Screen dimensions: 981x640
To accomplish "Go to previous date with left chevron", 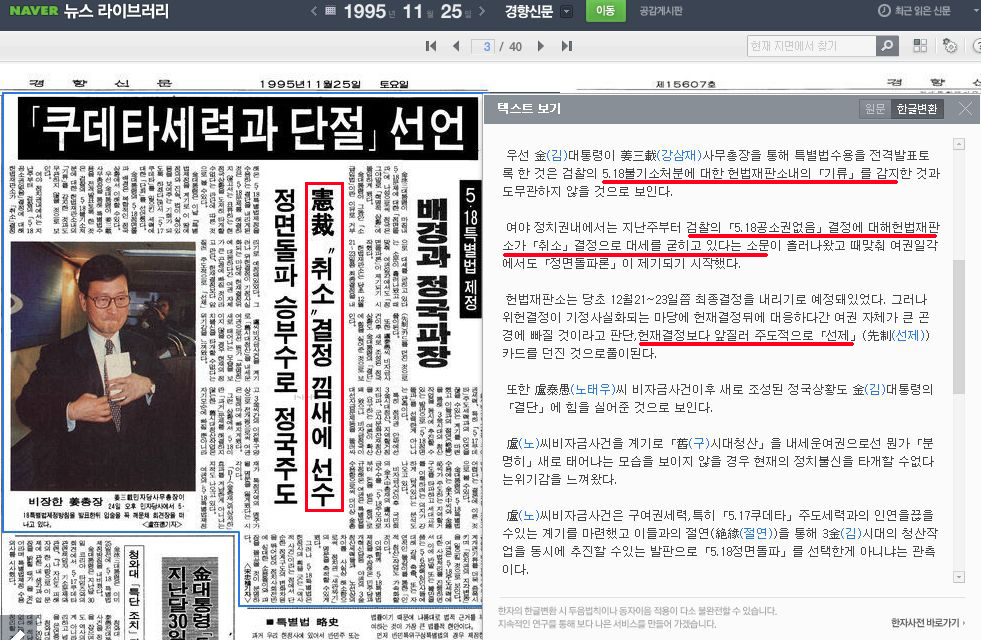I will [314, 11].
